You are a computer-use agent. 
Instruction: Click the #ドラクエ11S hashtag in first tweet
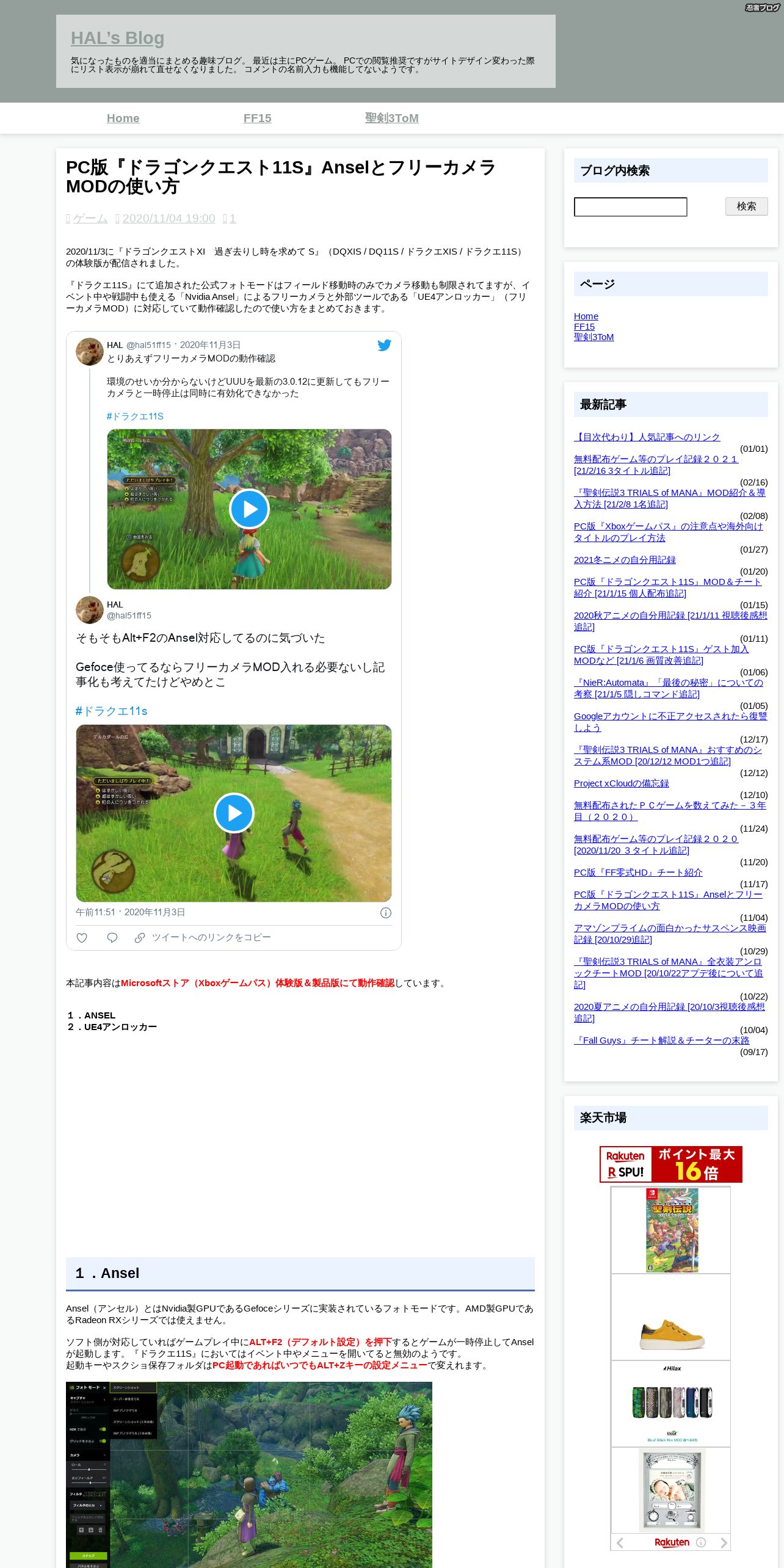(135, 416)
